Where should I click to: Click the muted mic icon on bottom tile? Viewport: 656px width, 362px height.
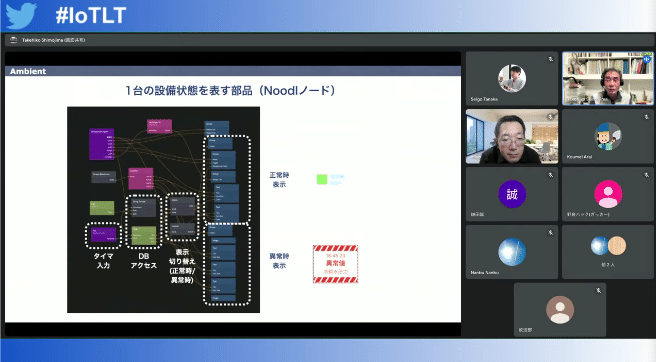coord(599,290)
